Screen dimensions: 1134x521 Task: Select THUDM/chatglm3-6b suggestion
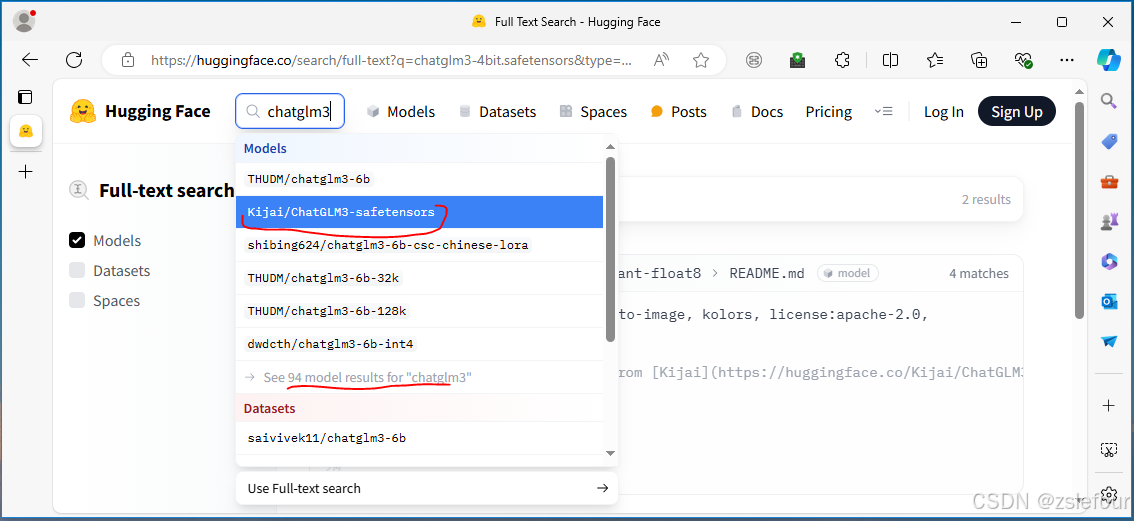point(419,179)
